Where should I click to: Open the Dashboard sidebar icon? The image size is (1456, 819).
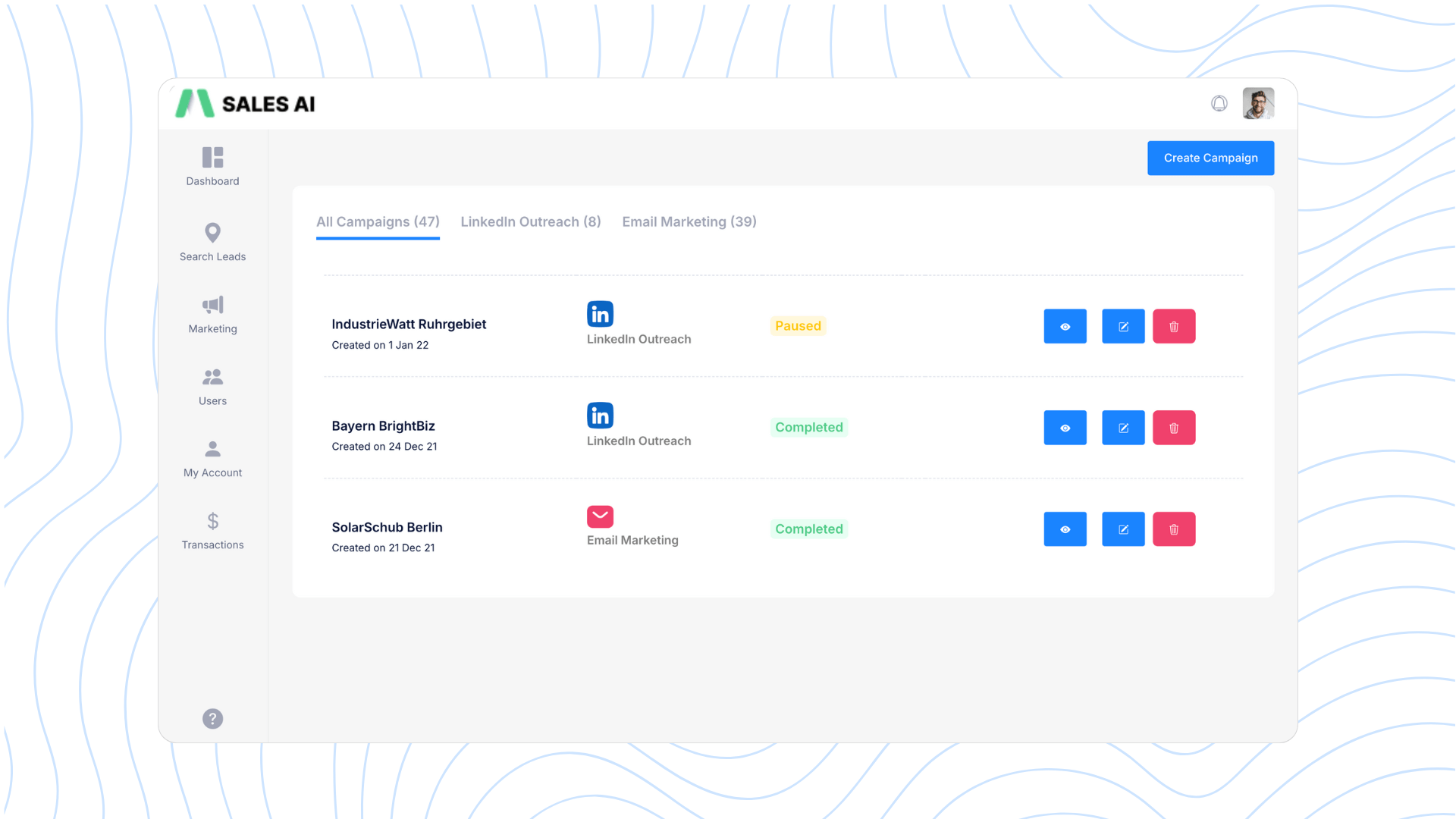coord(212,158)
